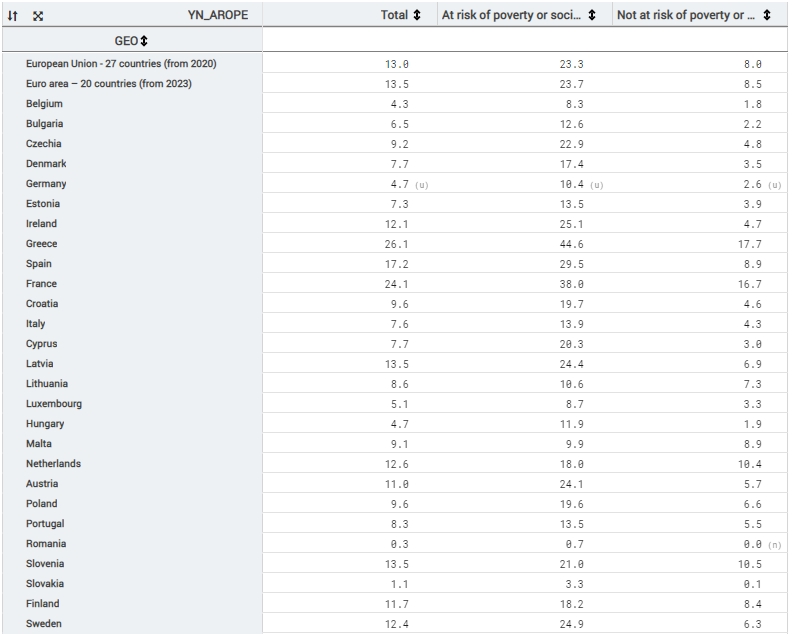This screenshot has height=634, width=795.
Task: Click the Lithuania row label
Action: pos(47,384)
